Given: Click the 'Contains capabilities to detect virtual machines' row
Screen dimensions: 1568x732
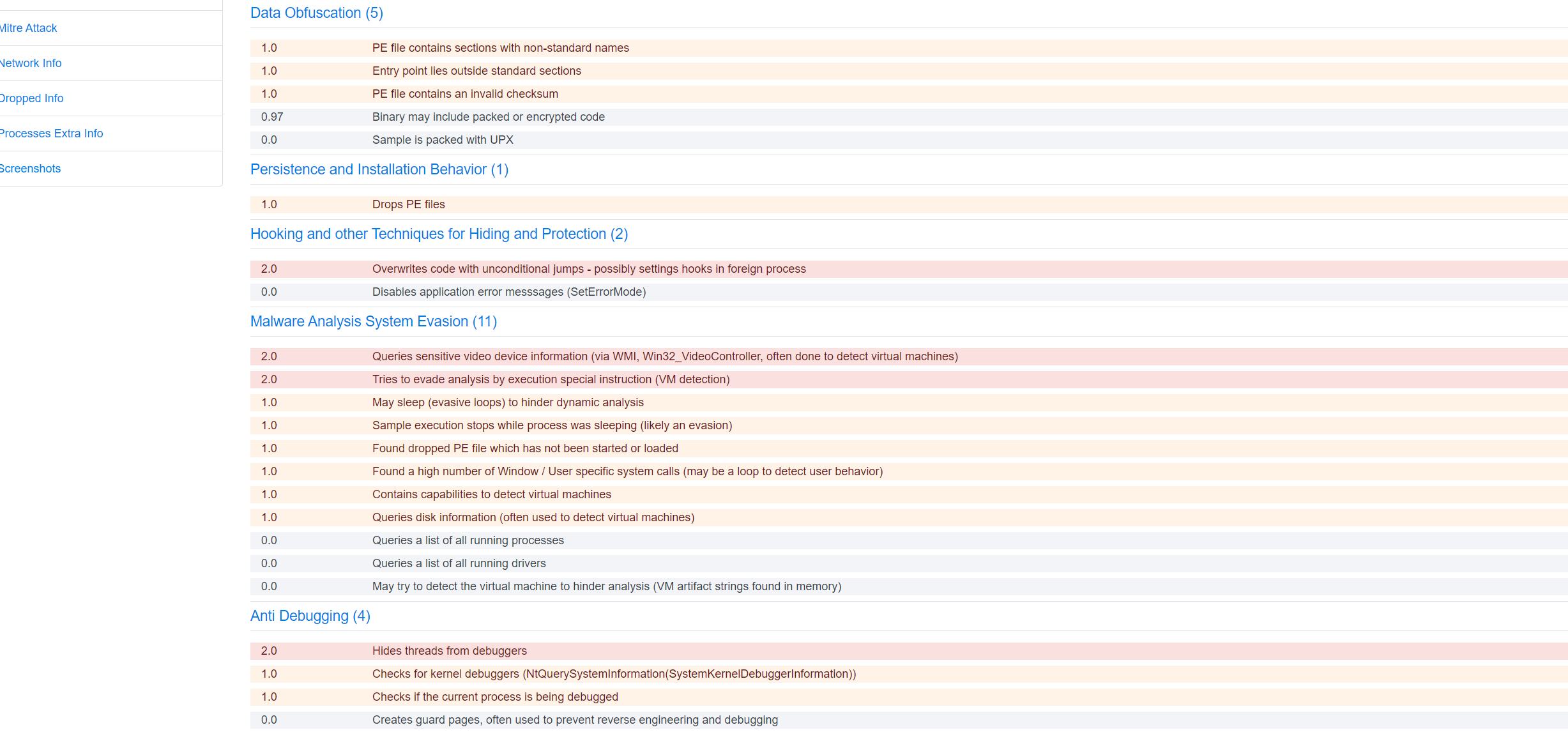Looking at the screenshot, I should (x=491, y=494).
